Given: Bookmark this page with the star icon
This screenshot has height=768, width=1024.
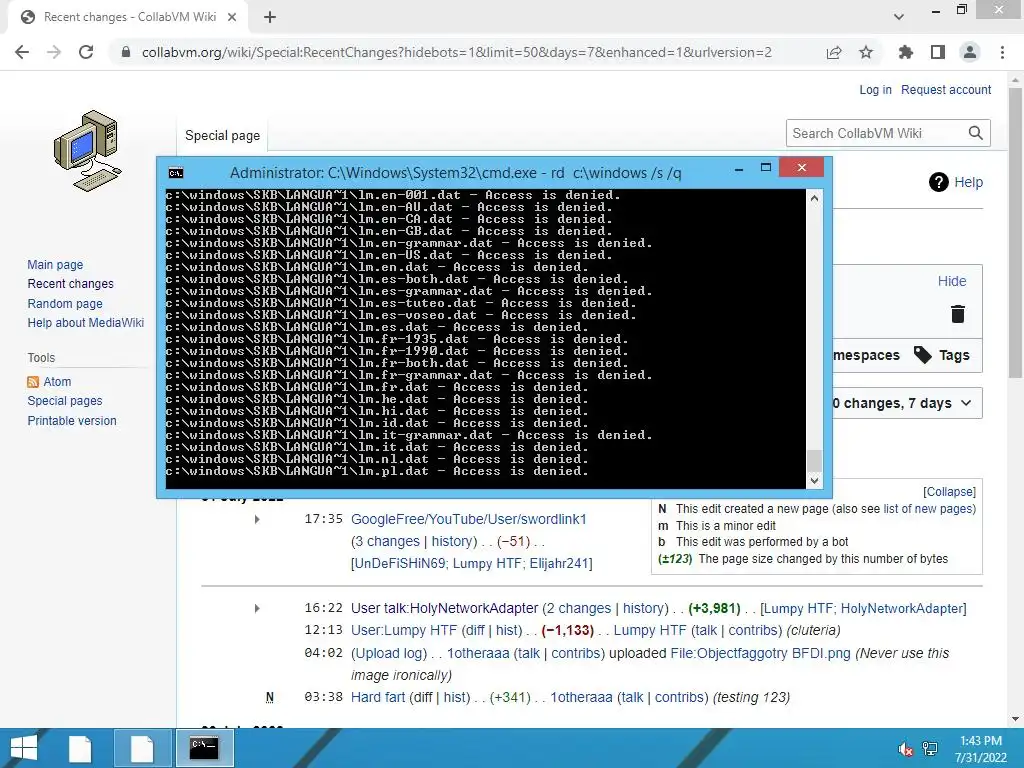Looking at the screenshot, I should [866, 52].
